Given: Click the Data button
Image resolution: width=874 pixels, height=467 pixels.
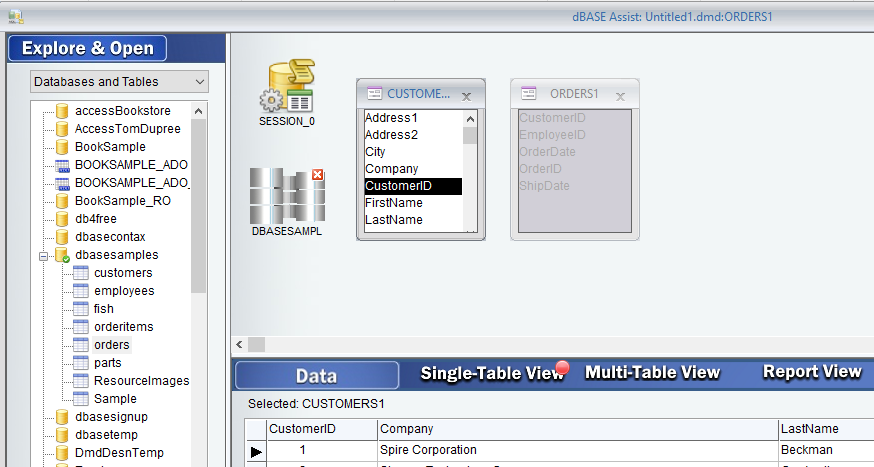Looking at the screenshot, I should [316, 376].
